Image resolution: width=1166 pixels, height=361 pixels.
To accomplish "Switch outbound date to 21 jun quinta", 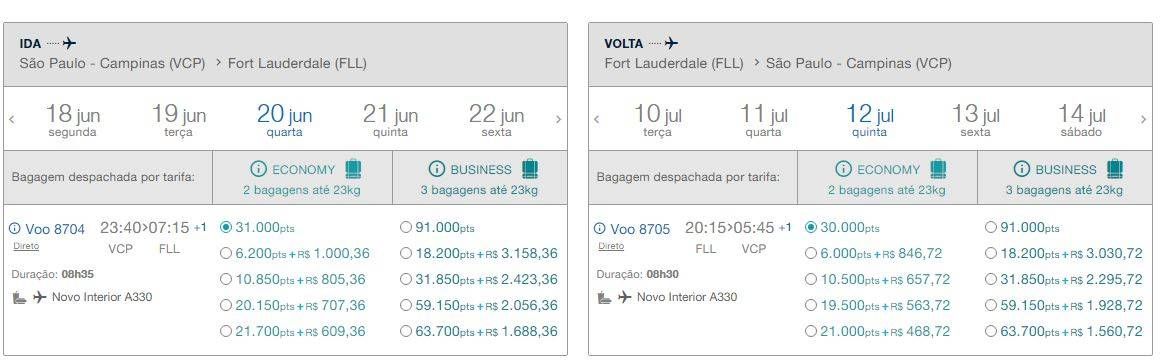I will pos(390,121).
